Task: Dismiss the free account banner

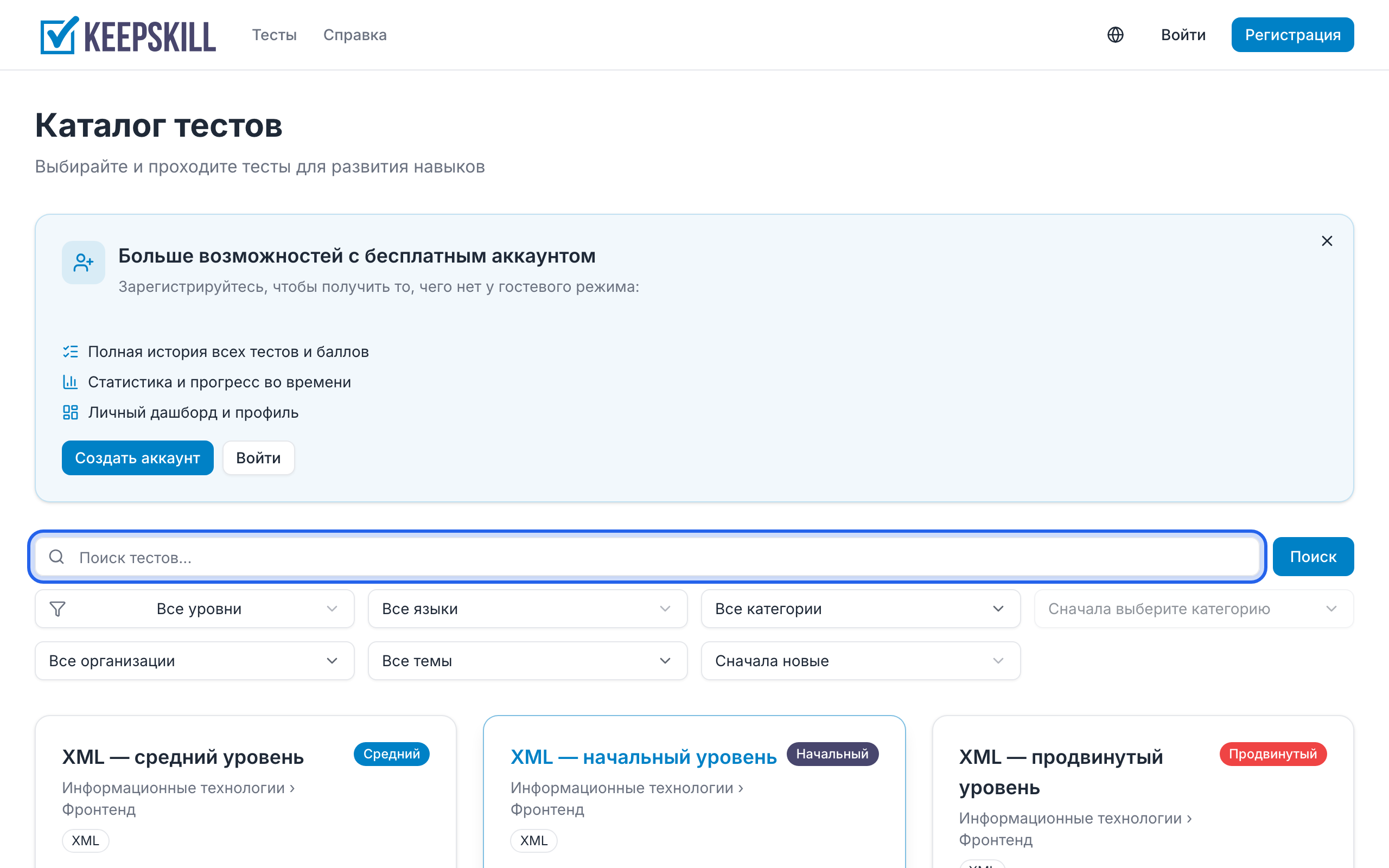Action: pyautogui.click(x=1327, y=241)
